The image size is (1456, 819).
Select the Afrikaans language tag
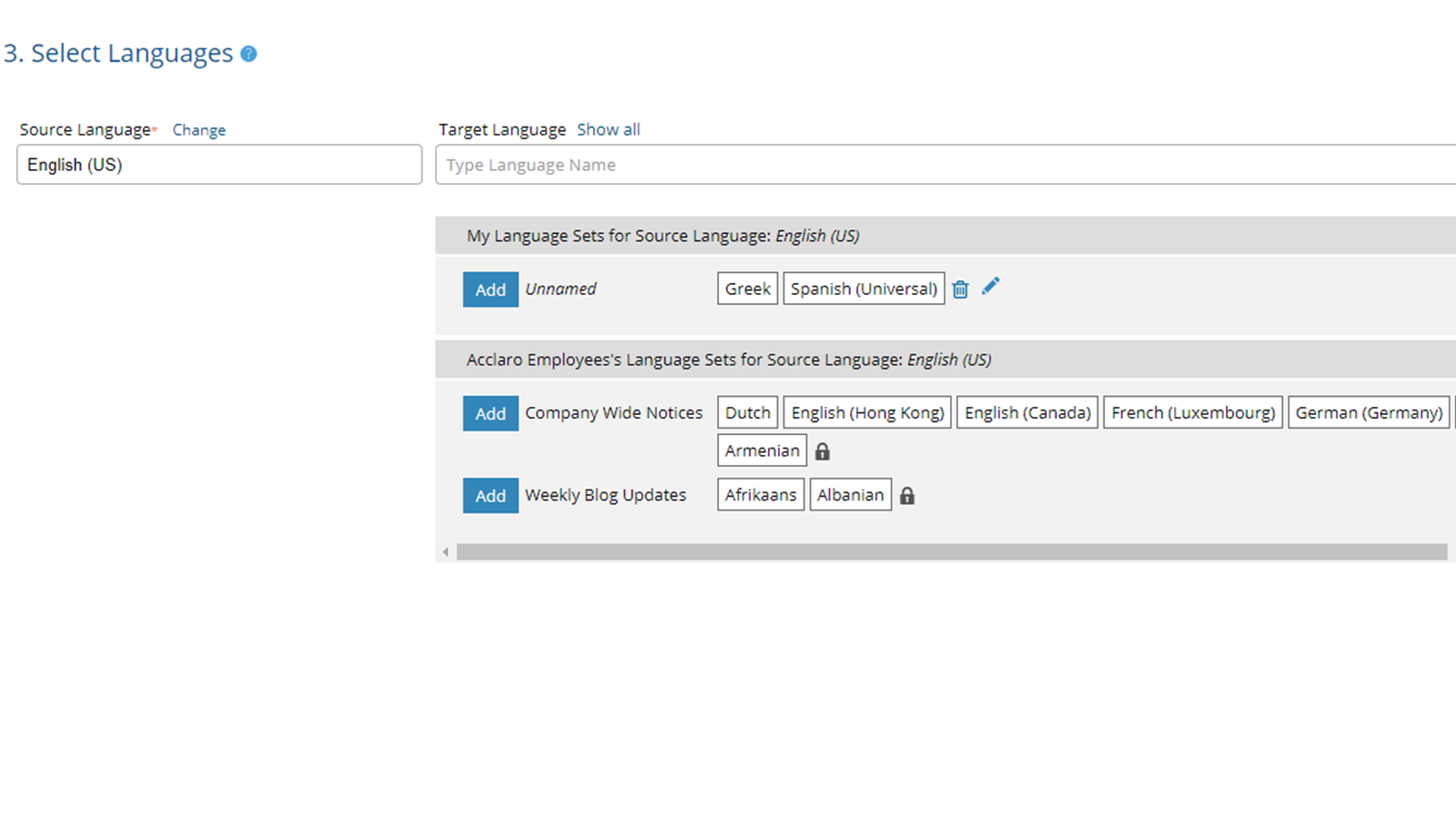(761, 495)
